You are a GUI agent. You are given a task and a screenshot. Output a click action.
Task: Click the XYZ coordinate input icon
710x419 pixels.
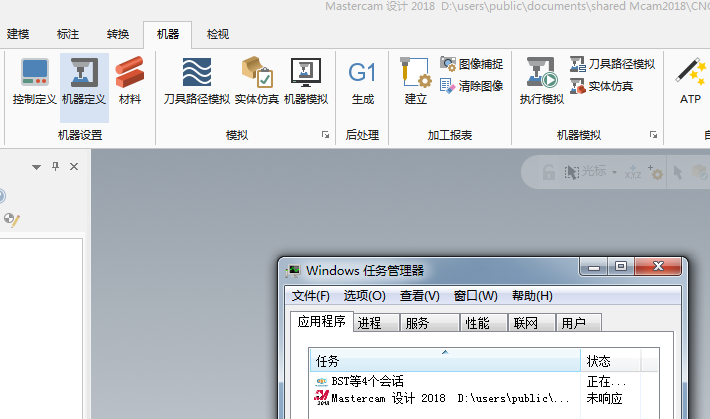point(633,172)
